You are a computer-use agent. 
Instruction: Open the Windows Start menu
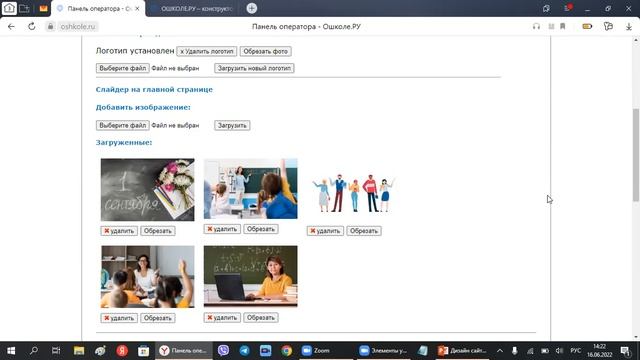tap(11, 351)
